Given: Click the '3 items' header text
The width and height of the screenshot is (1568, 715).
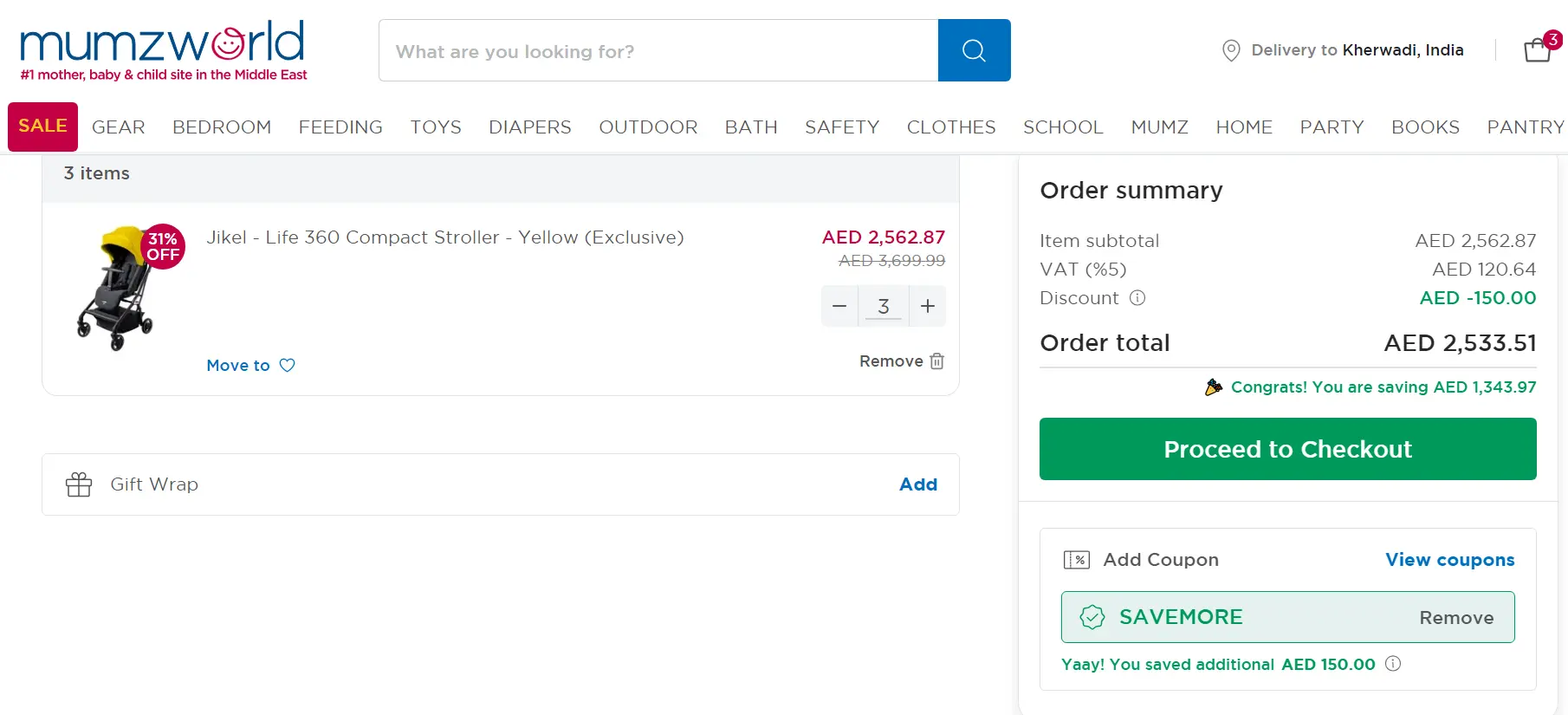Looking at the screenshot, I should (x=96, y=173).
